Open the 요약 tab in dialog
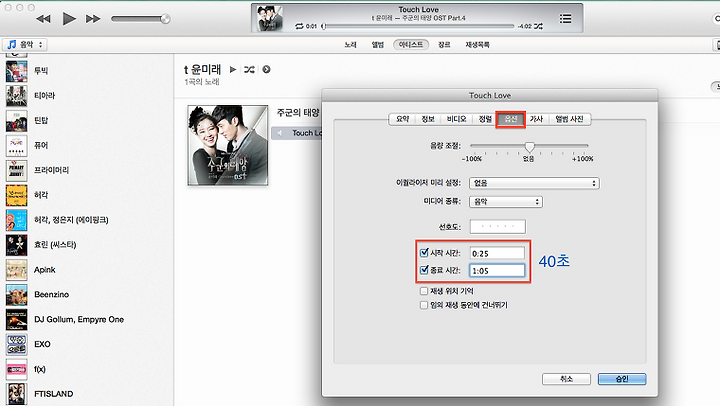Viewport: 720px width, 406px height. [403, 119]
